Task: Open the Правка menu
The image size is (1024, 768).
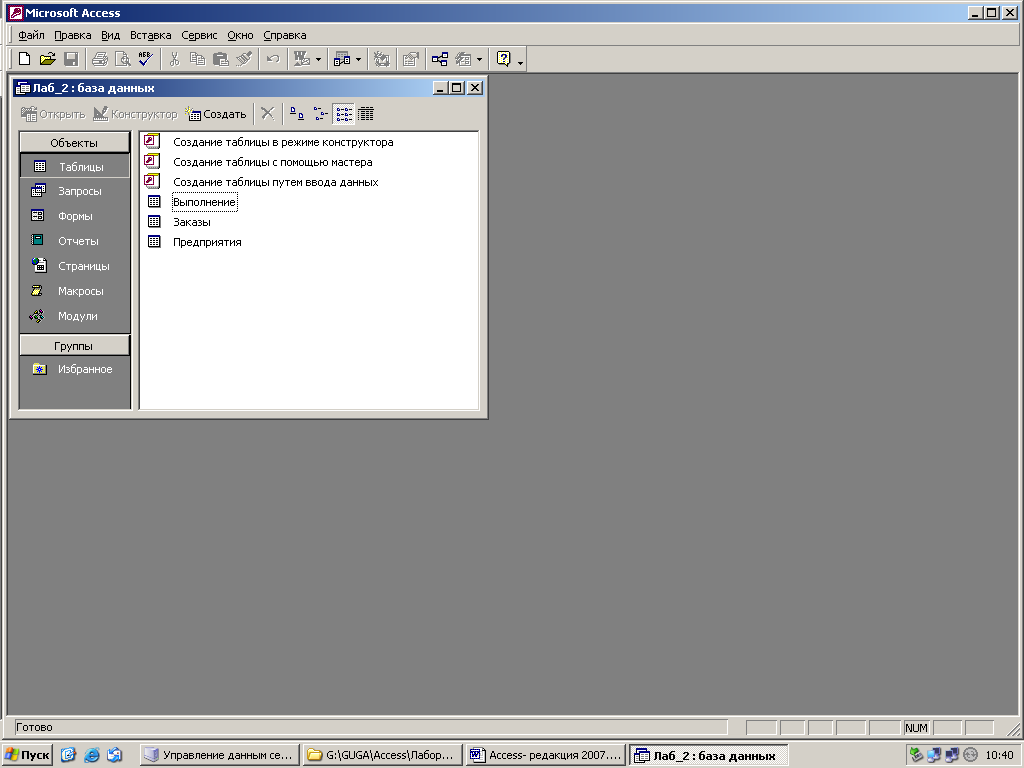Action: pos(72,35)
